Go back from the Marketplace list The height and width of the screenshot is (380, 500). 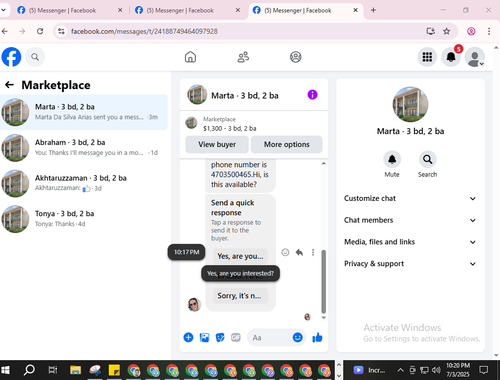click(9, 85)
